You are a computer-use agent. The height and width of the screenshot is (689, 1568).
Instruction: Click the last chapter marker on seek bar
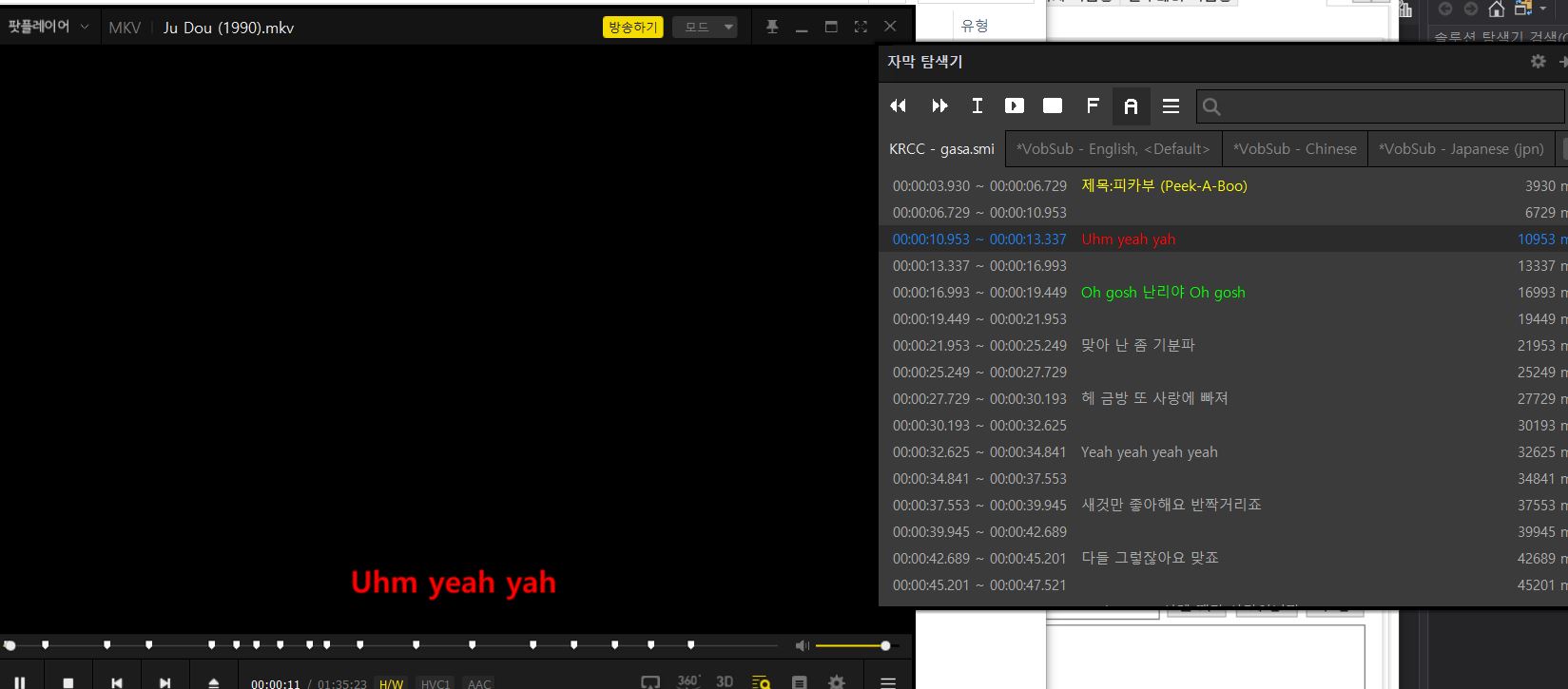690,645
